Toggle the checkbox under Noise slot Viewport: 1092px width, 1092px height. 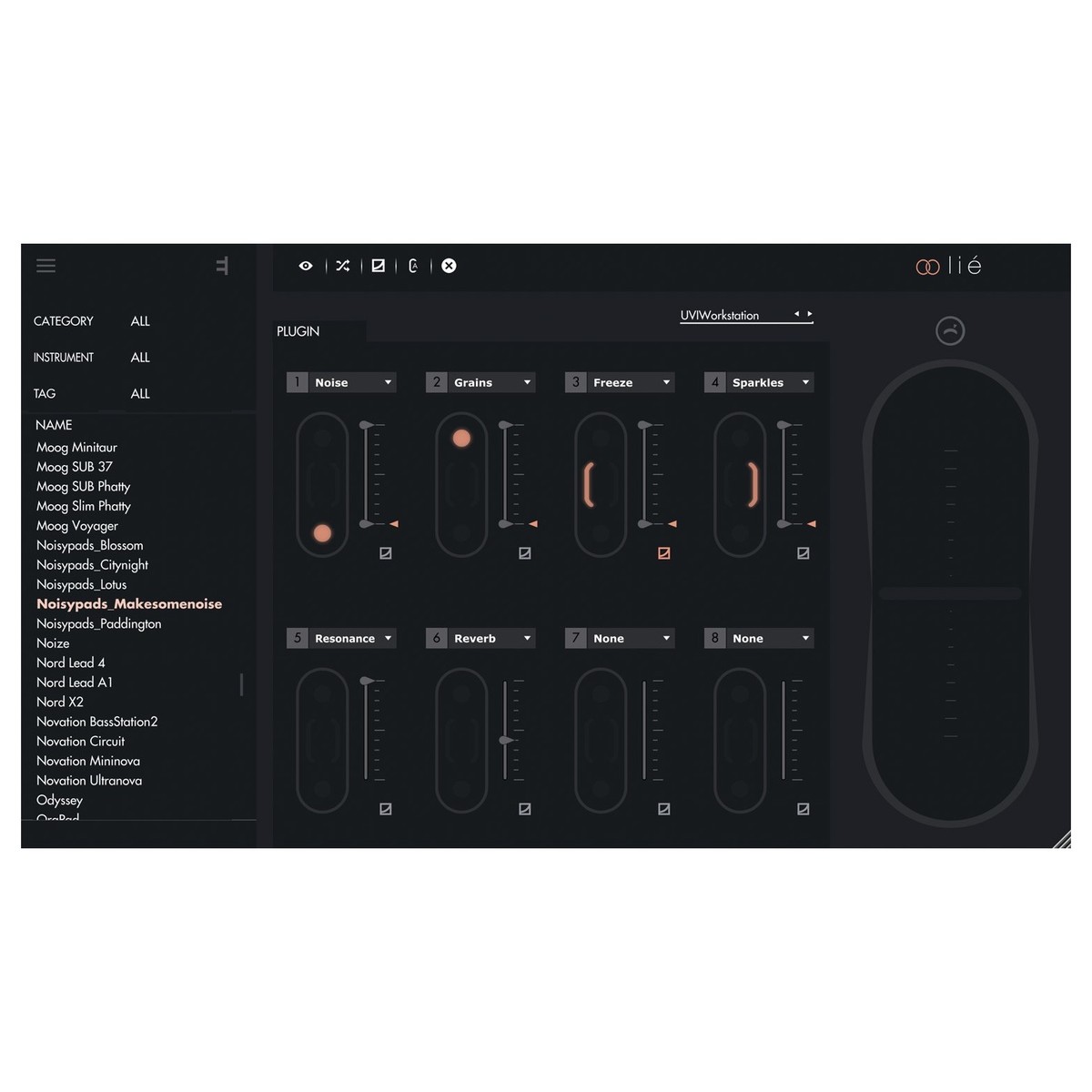coord(386,553)
